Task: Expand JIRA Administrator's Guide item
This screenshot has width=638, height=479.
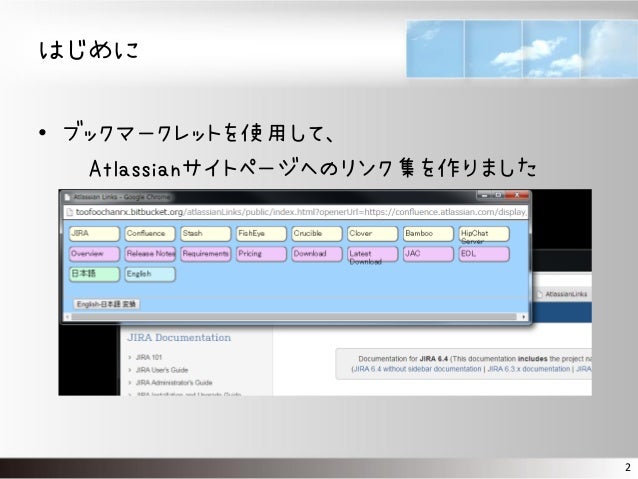Action: pos(130,383)
